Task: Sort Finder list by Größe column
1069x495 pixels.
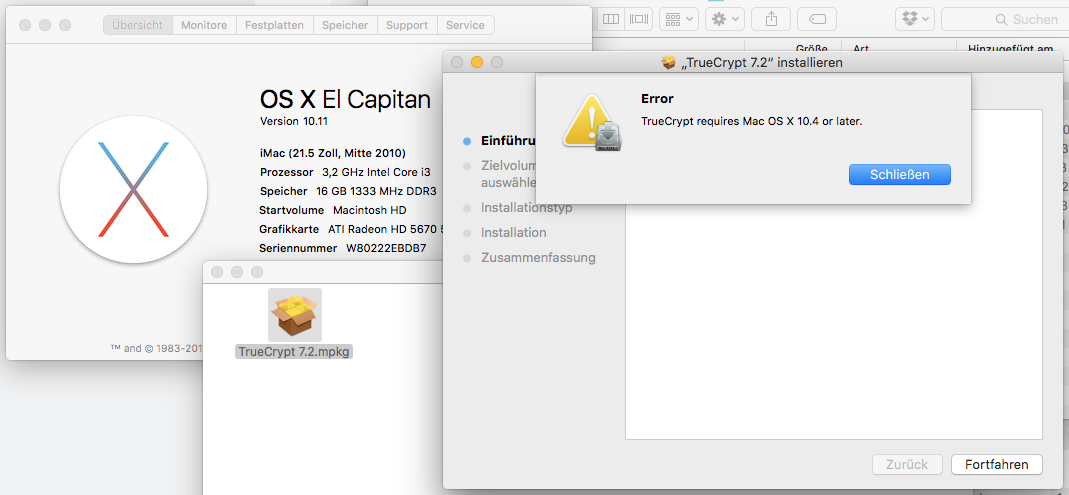Action: pos(811,48)
